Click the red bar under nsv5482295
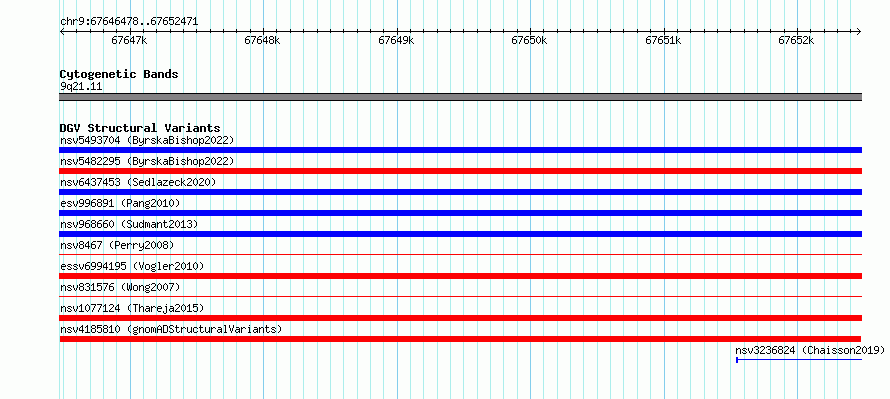This screenshot has width=890, height=399. click(460, 171)
